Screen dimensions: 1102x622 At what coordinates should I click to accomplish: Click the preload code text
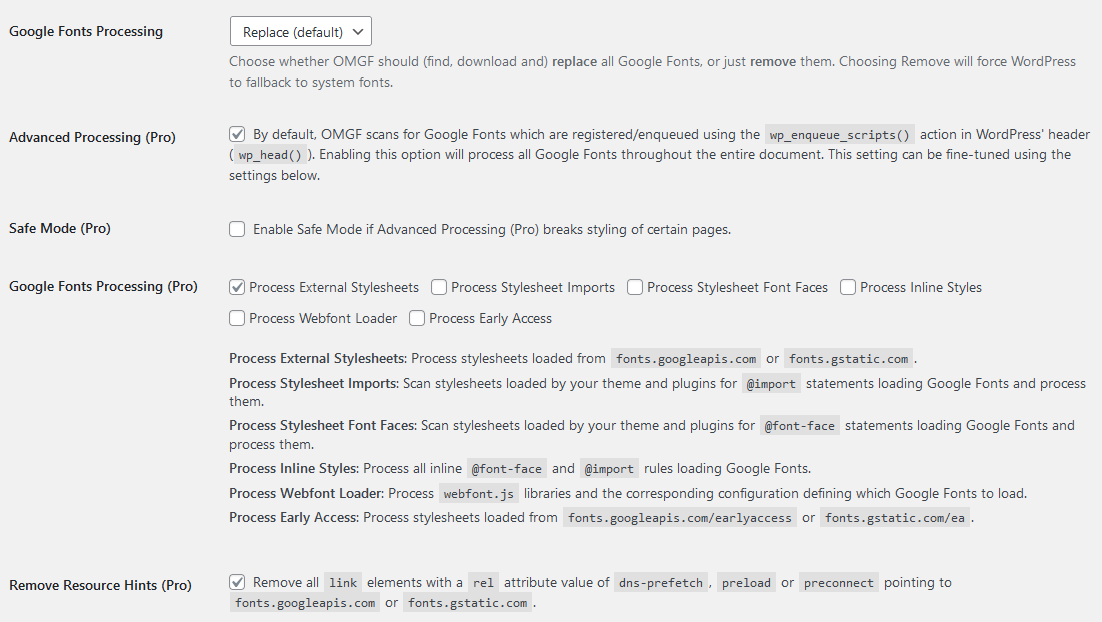pos(746,583)
